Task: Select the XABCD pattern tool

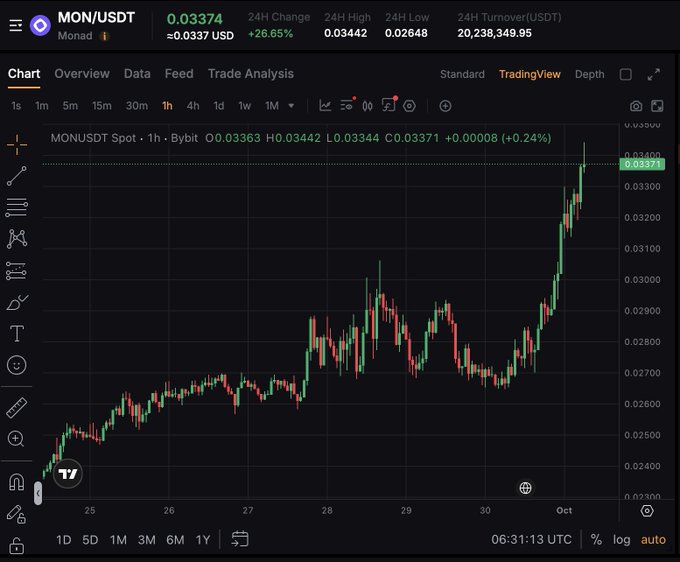Action: coord(17,239)
